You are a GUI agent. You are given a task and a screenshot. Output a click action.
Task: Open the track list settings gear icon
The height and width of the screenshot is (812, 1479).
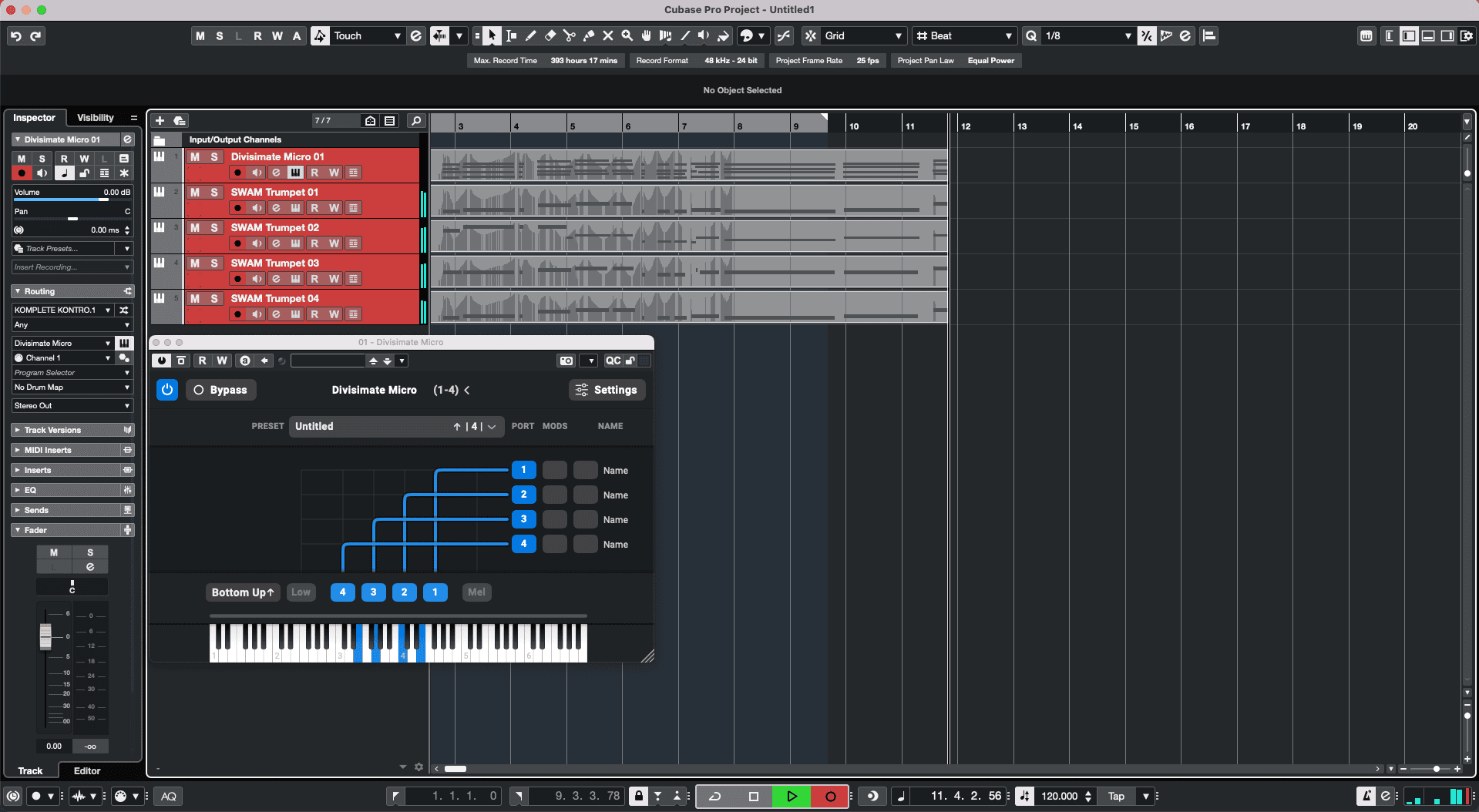point(418,767)
